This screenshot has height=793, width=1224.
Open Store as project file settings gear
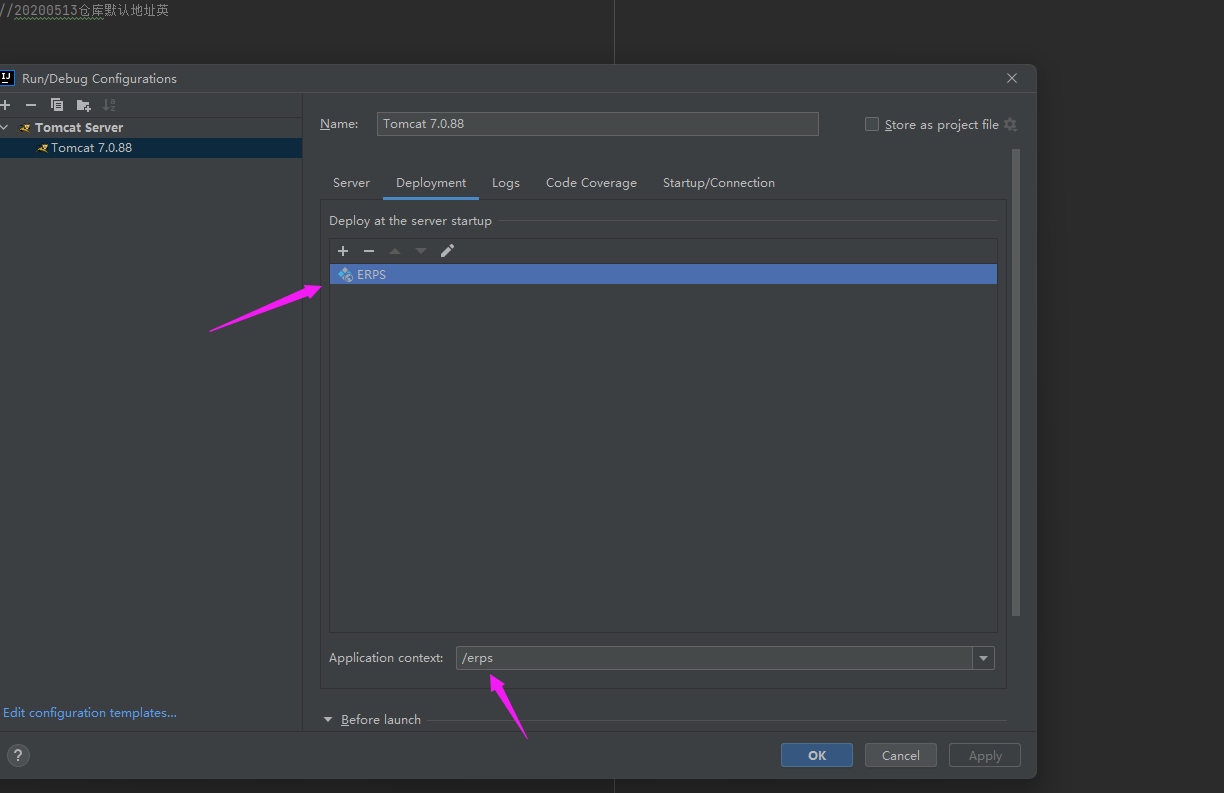pyautogui.click(x=1010, y=125)
